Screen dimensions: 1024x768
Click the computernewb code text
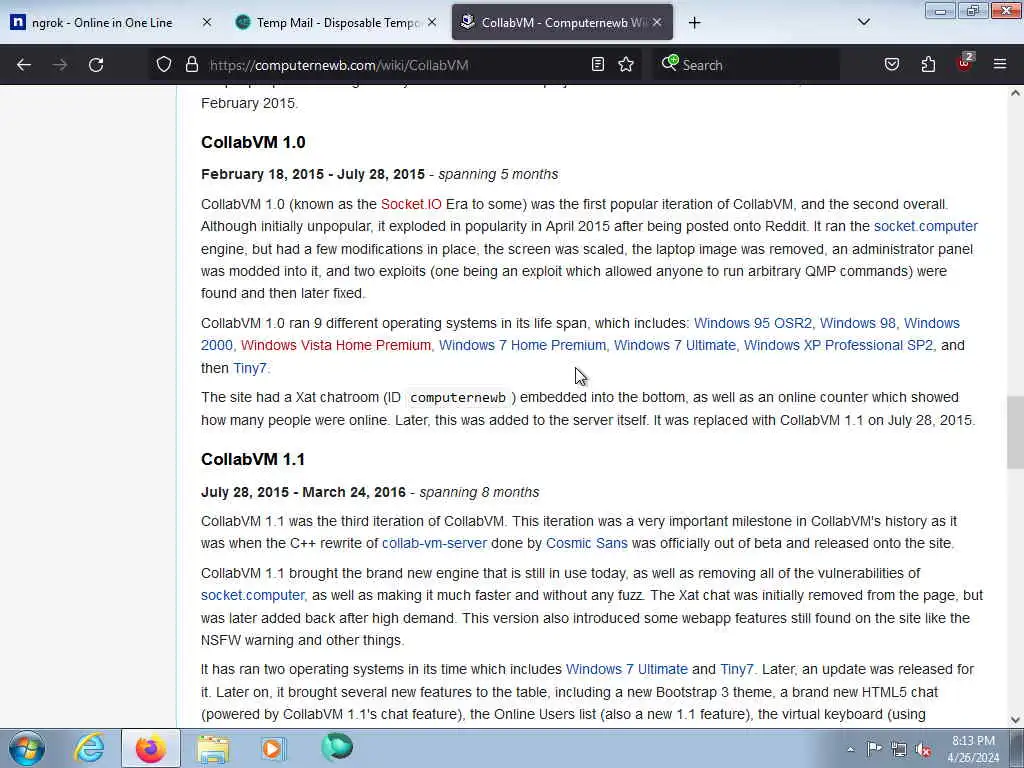[x=458, y=398]
